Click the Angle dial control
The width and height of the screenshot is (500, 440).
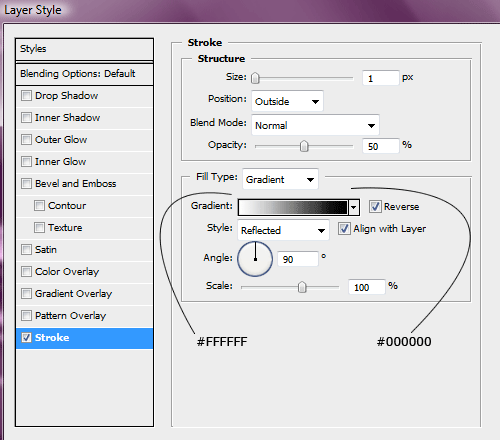(255, 259)
